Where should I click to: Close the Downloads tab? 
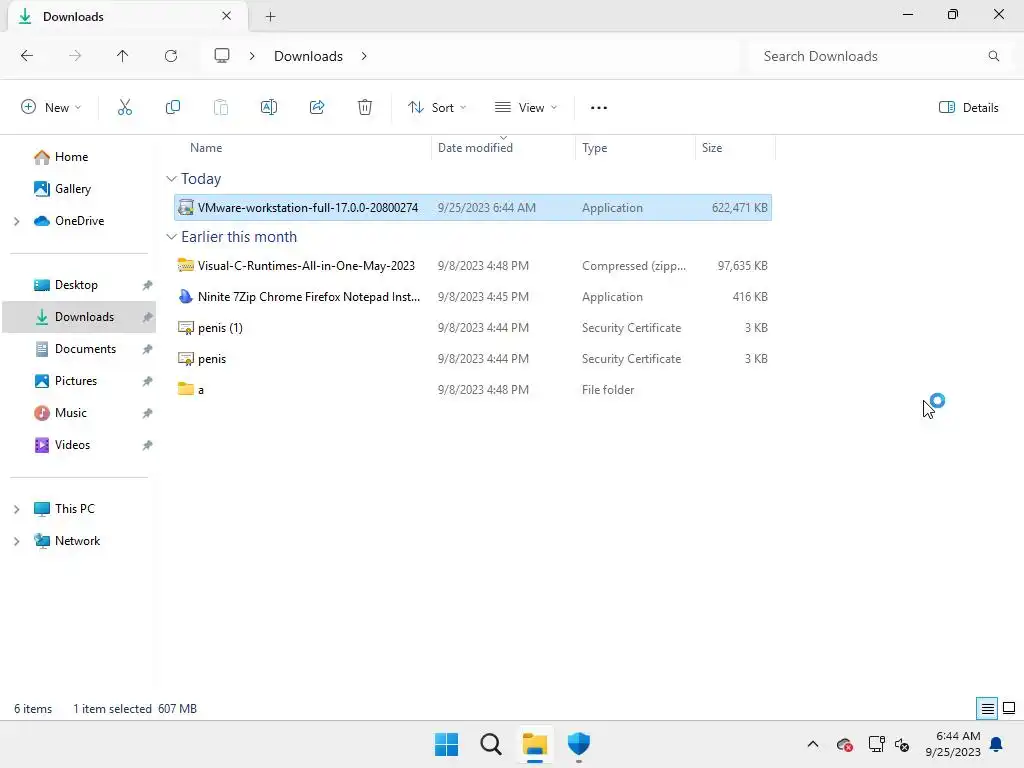click(227, 16)
